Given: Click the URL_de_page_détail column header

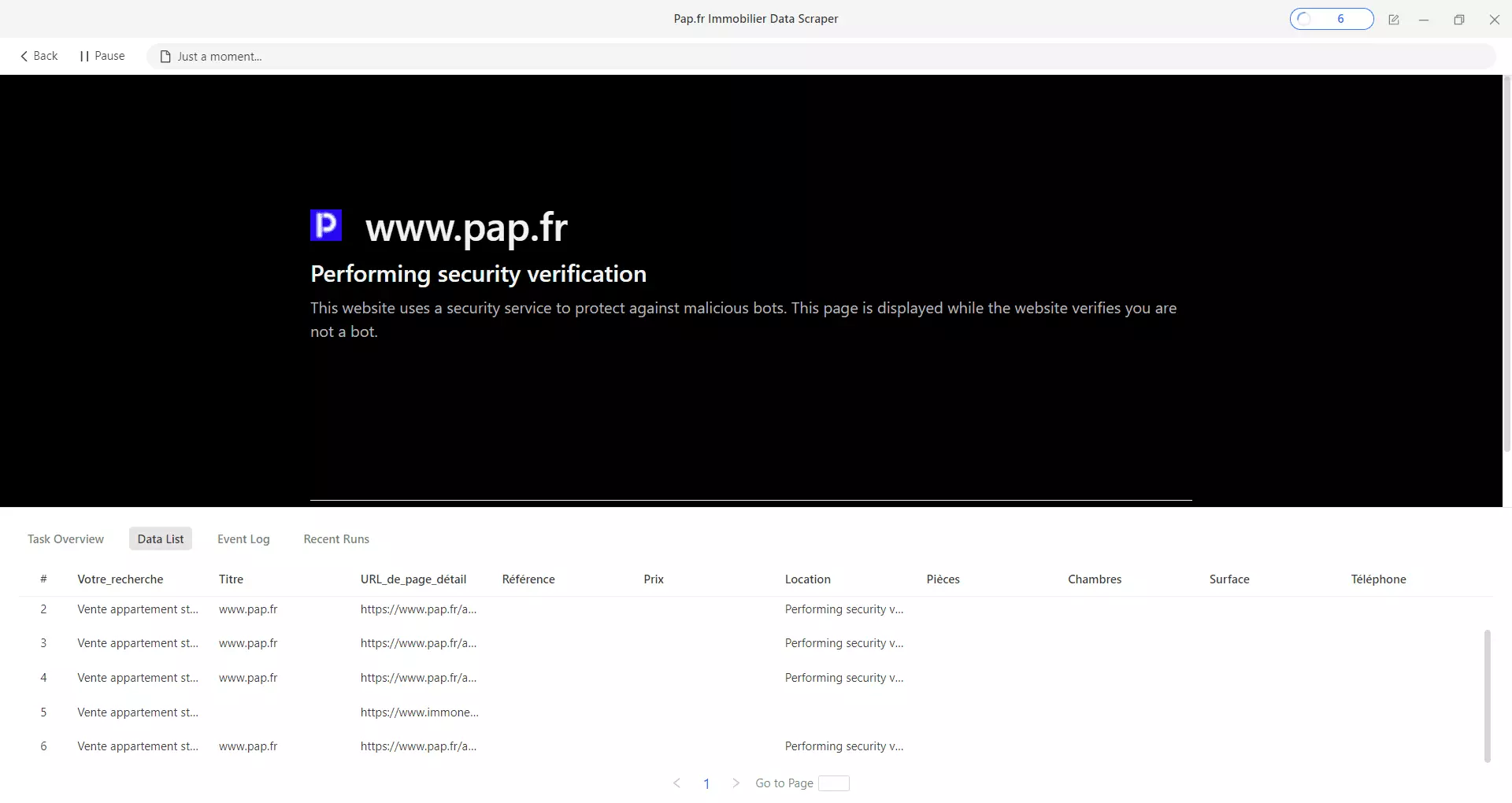Looking at the screenshot, I should (x=413, y=579).
